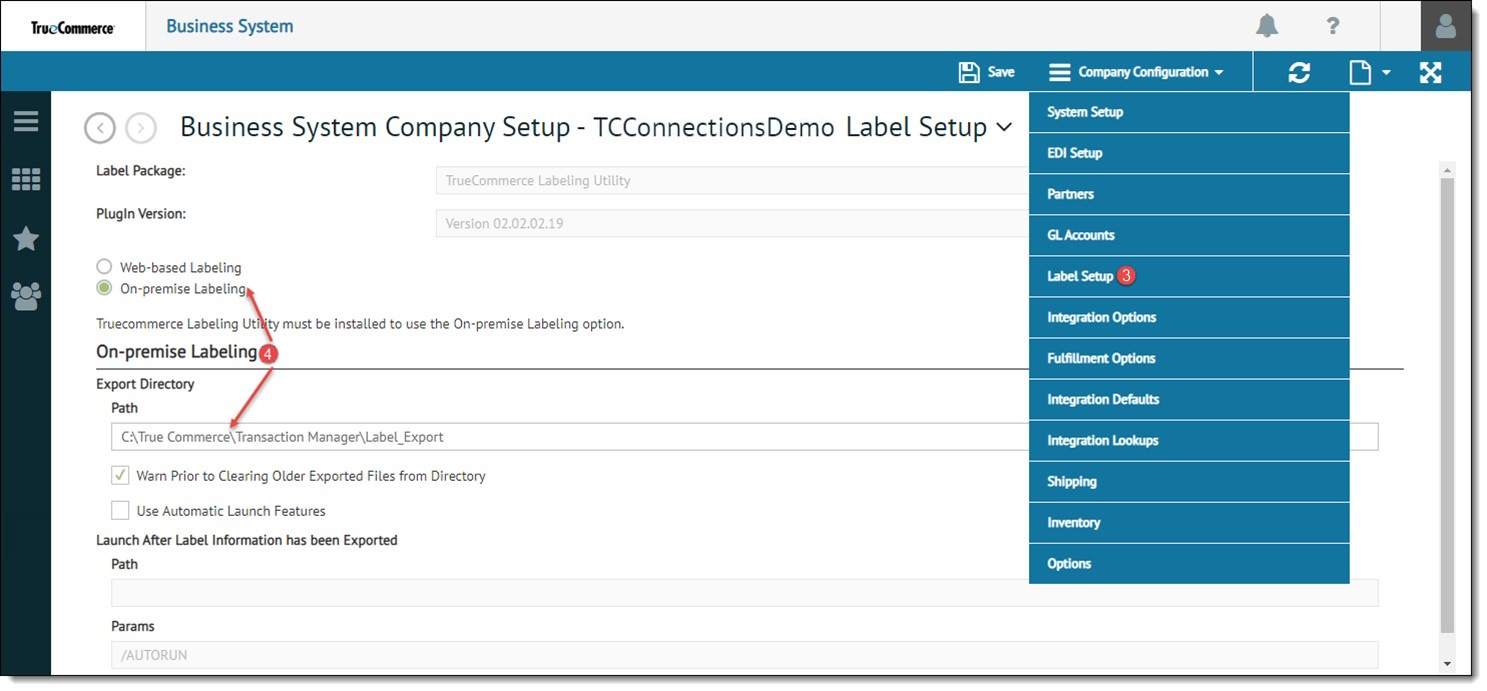Open the dropdown arrow beside the new document icon
1487x691 pixels.
1386,73
